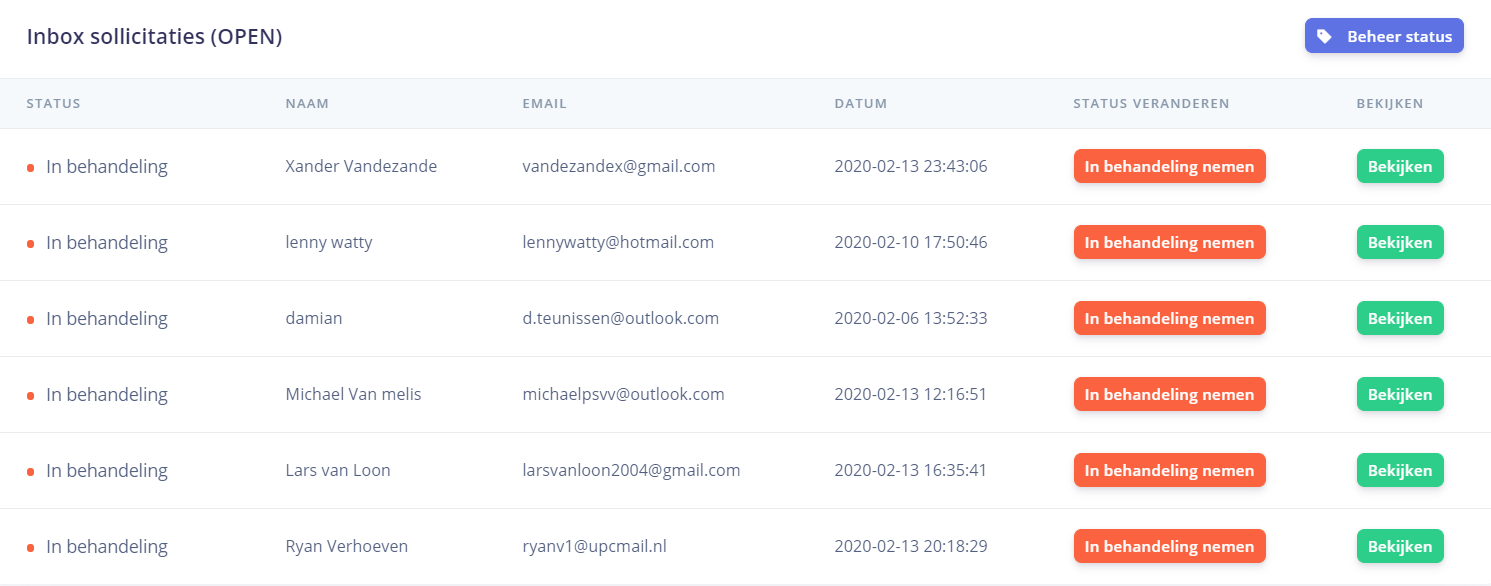Click the tag icon in Beheer status
The image size is (1491, 586).
pos(1324,36)
